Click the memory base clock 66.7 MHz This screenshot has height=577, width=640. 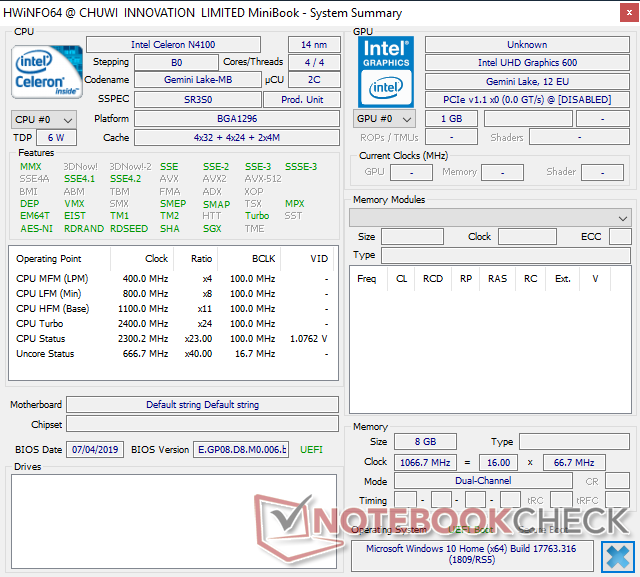tap(574, 462)
